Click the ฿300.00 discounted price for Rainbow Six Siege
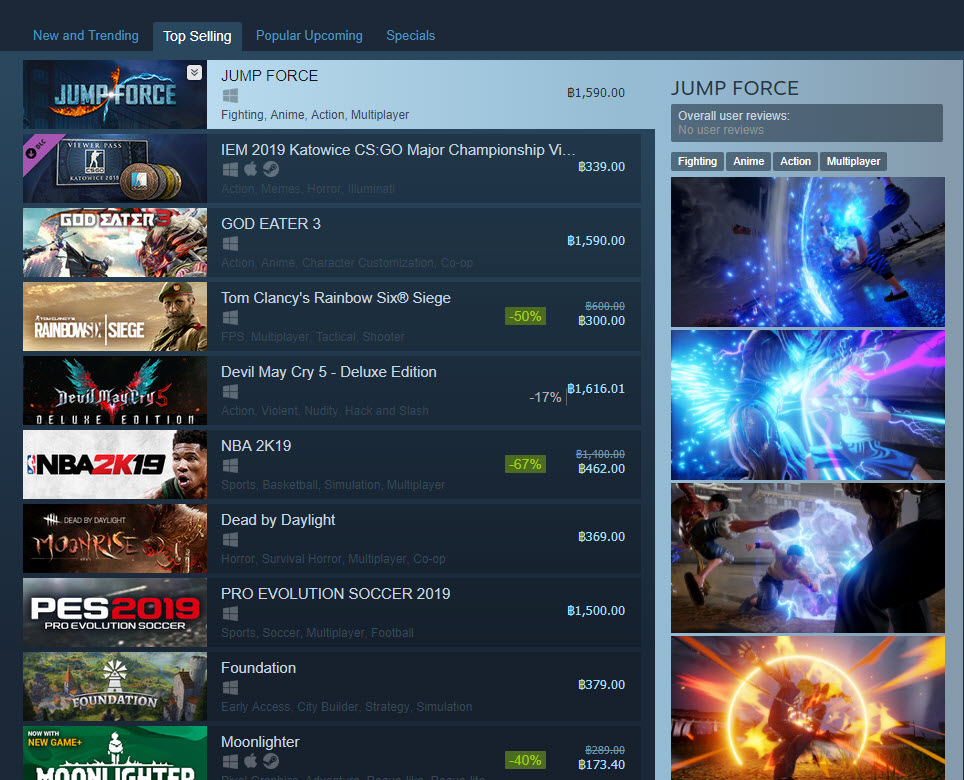 pos(601,321)
